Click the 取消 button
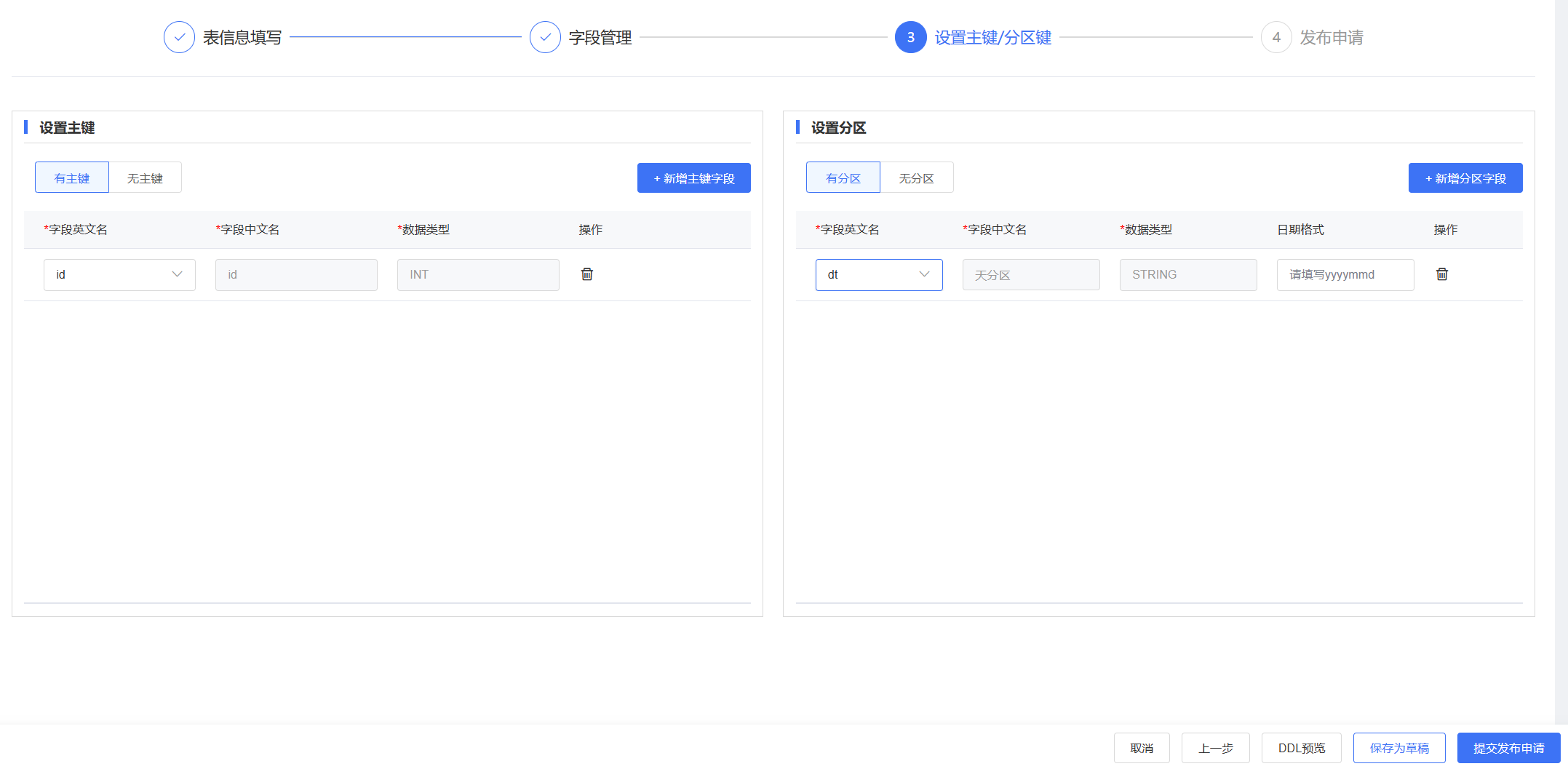The height and width of the screenshot is (769, 1568). [1142, 748]
